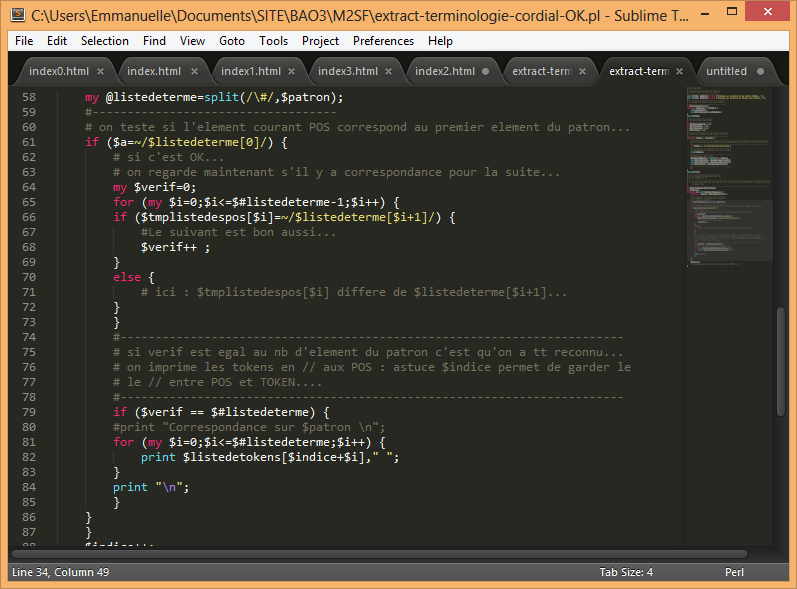Screen dimensions: 797x589
Task: Click 'if ($verif == $#listedeterme) {' line
Action: click(221, 412)
